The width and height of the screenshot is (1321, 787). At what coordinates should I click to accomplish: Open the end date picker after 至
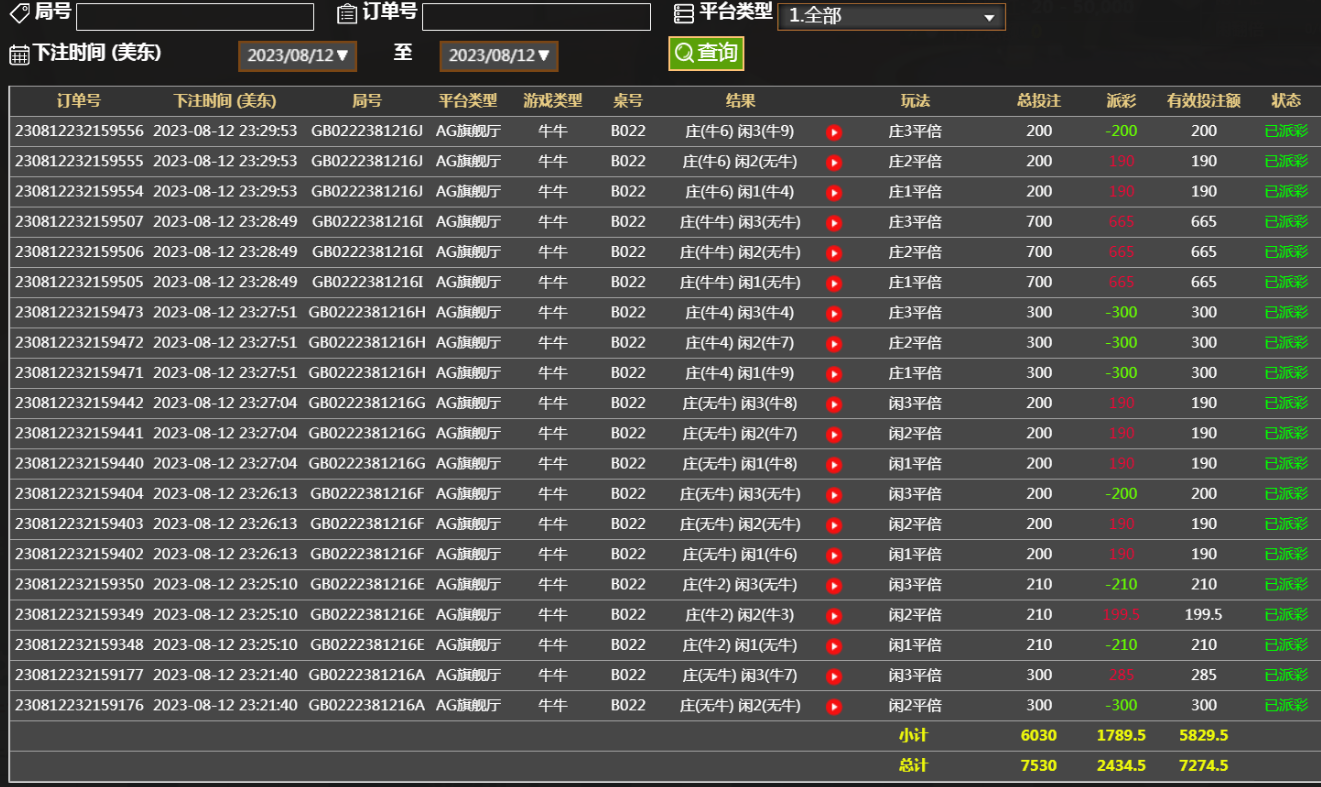coord(499,56)
